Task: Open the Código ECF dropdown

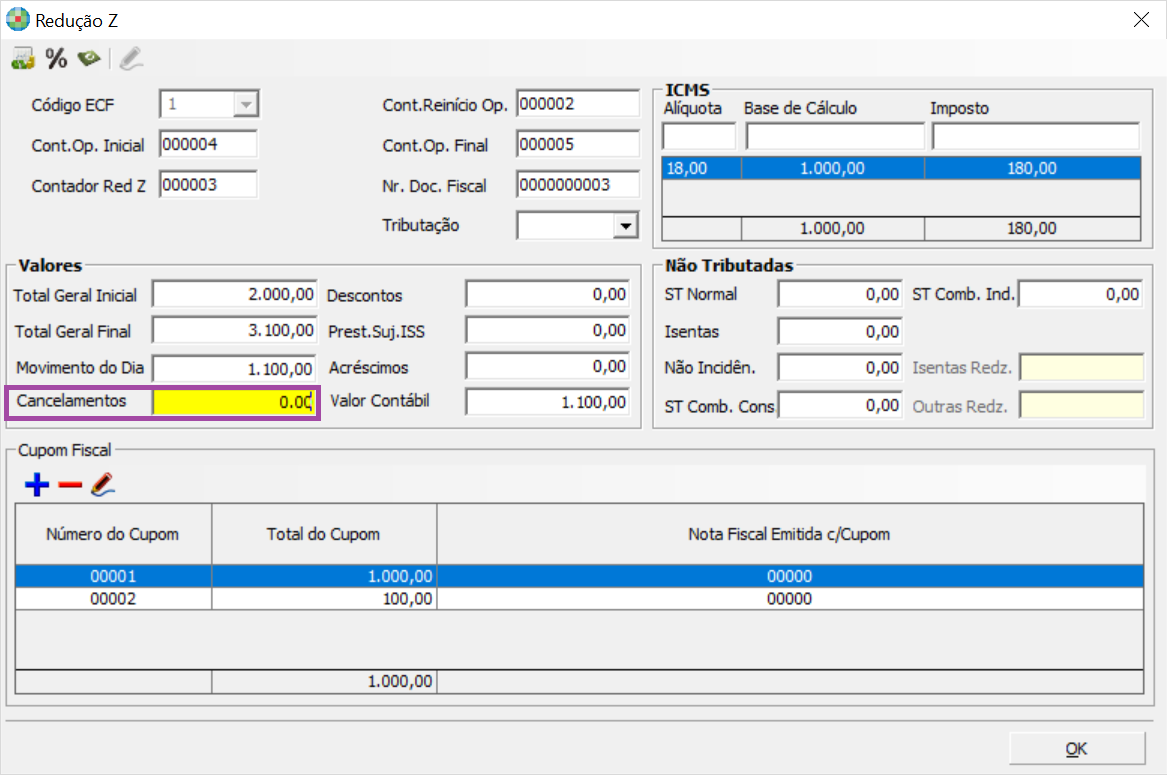Action: coord(246,104)
